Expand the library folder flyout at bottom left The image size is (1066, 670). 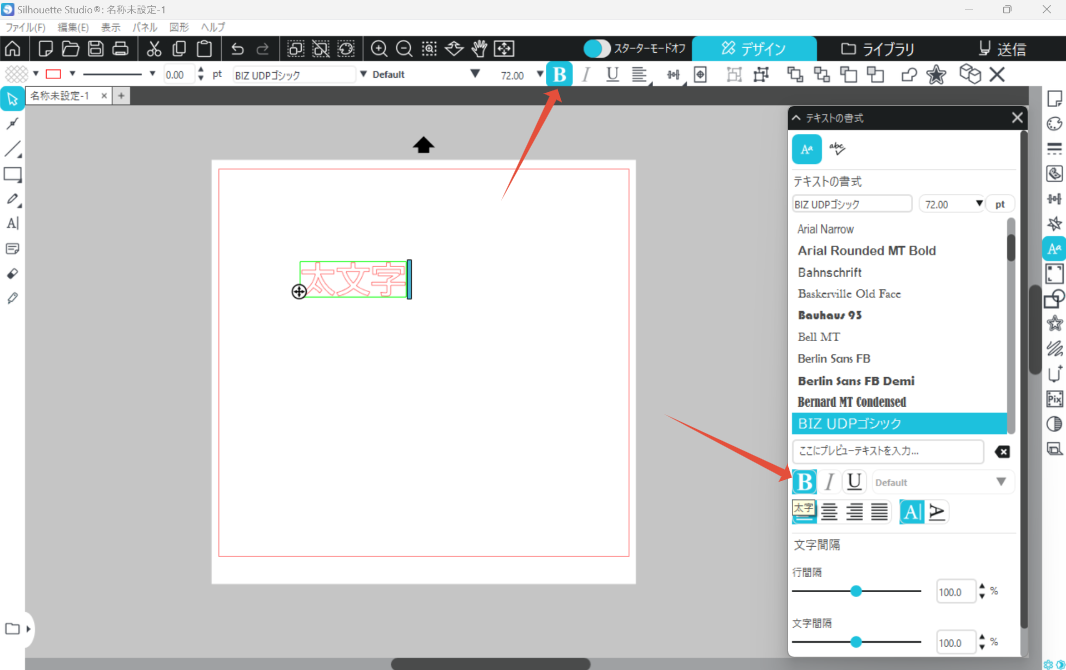(x=28, y=629)
